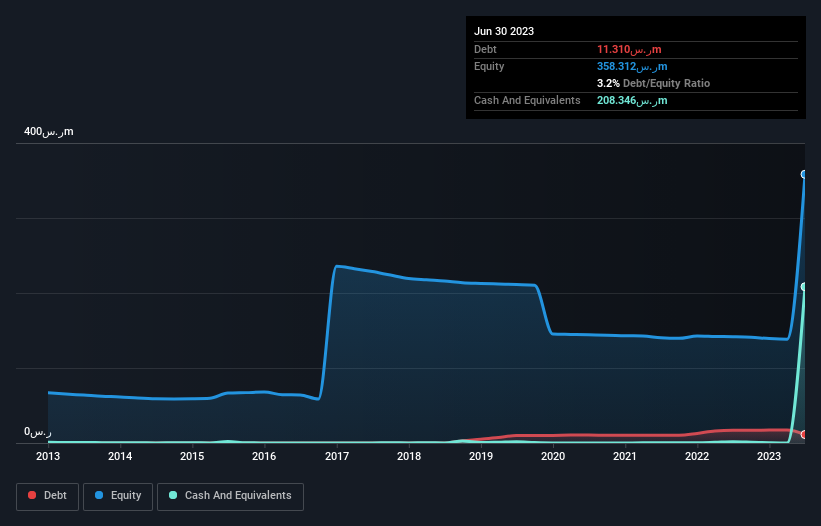
Task: Click the Debt row label in tooltip
Action: [485, 49]
